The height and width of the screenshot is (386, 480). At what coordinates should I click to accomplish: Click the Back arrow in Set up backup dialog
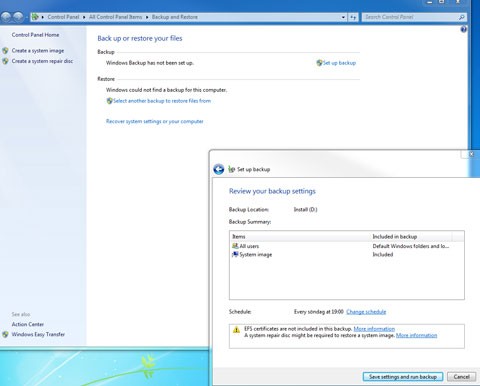(x=219, y=169)
